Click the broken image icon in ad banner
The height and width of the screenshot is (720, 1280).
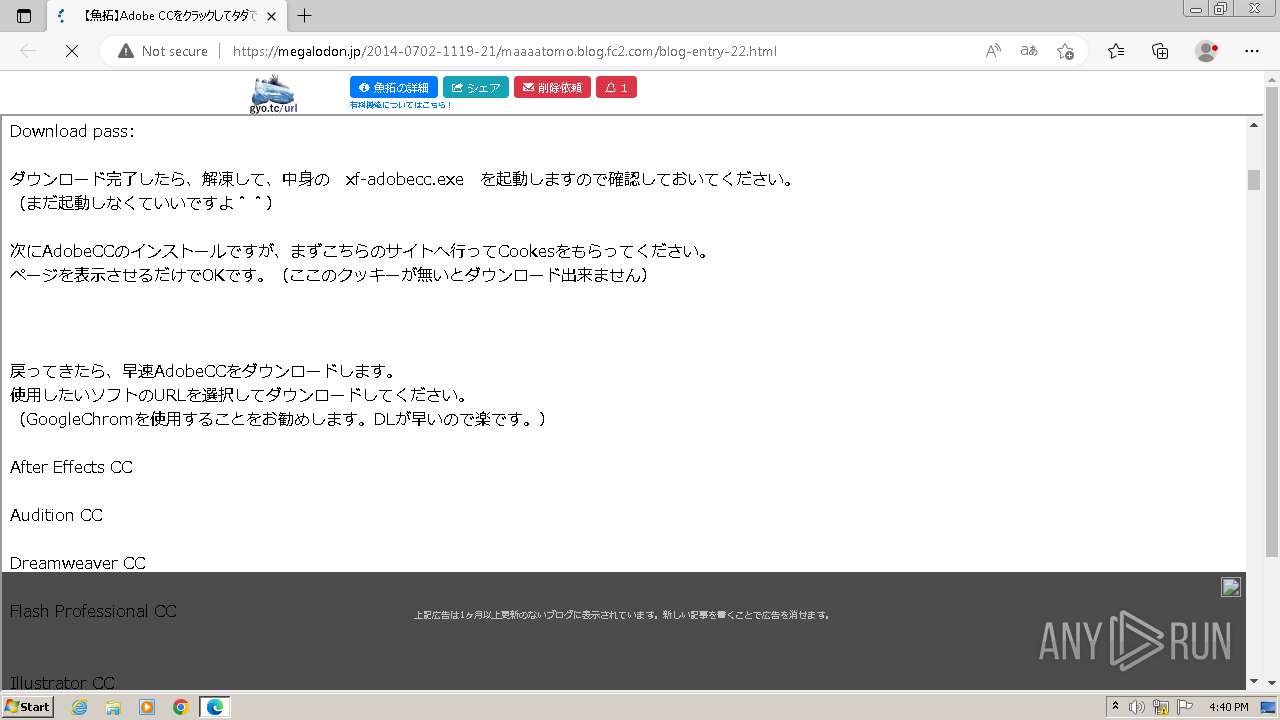coord(1231,587)
